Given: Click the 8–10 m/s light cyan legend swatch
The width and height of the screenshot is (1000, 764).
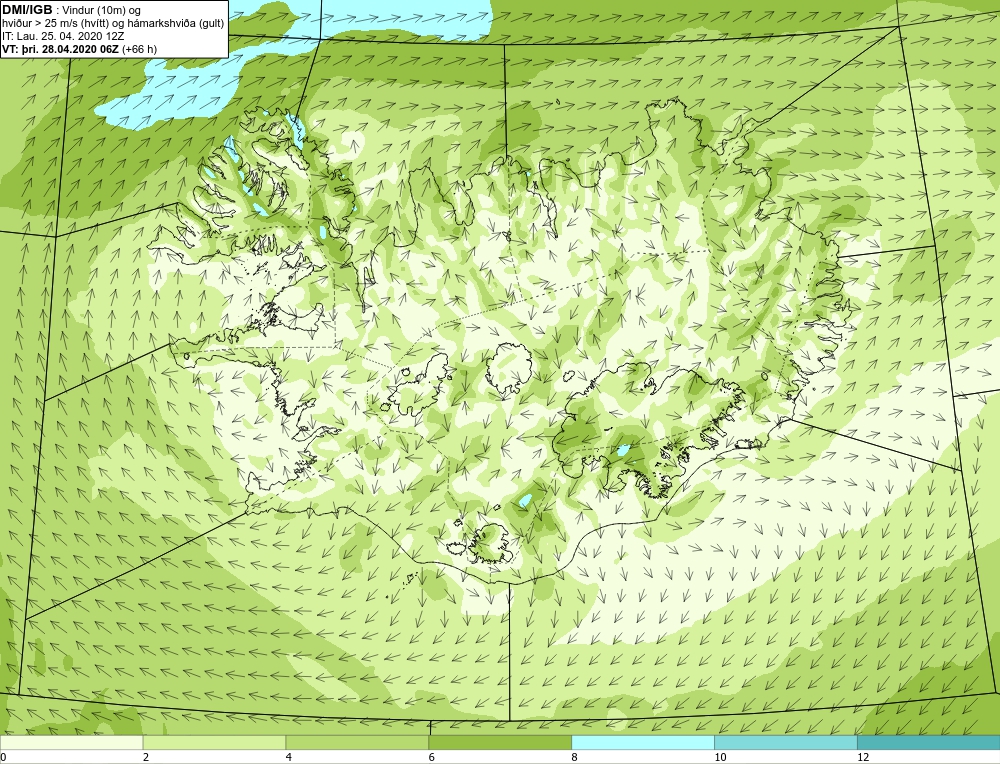Looking at the screenshot, I should coord(643,742).
